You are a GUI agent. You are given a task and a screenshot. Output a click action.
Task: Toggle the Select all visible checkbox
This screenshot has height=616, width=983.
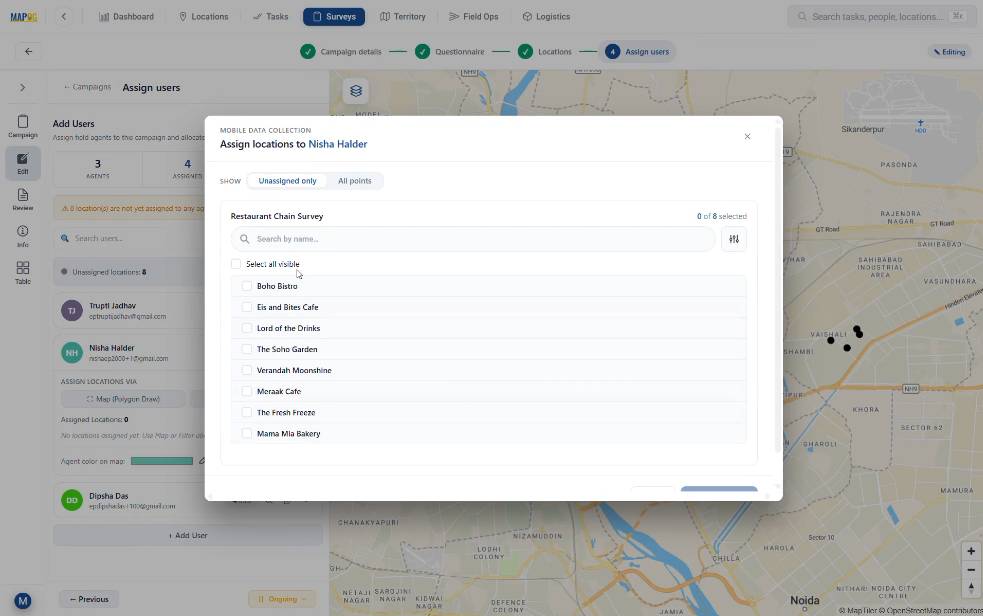236,264
